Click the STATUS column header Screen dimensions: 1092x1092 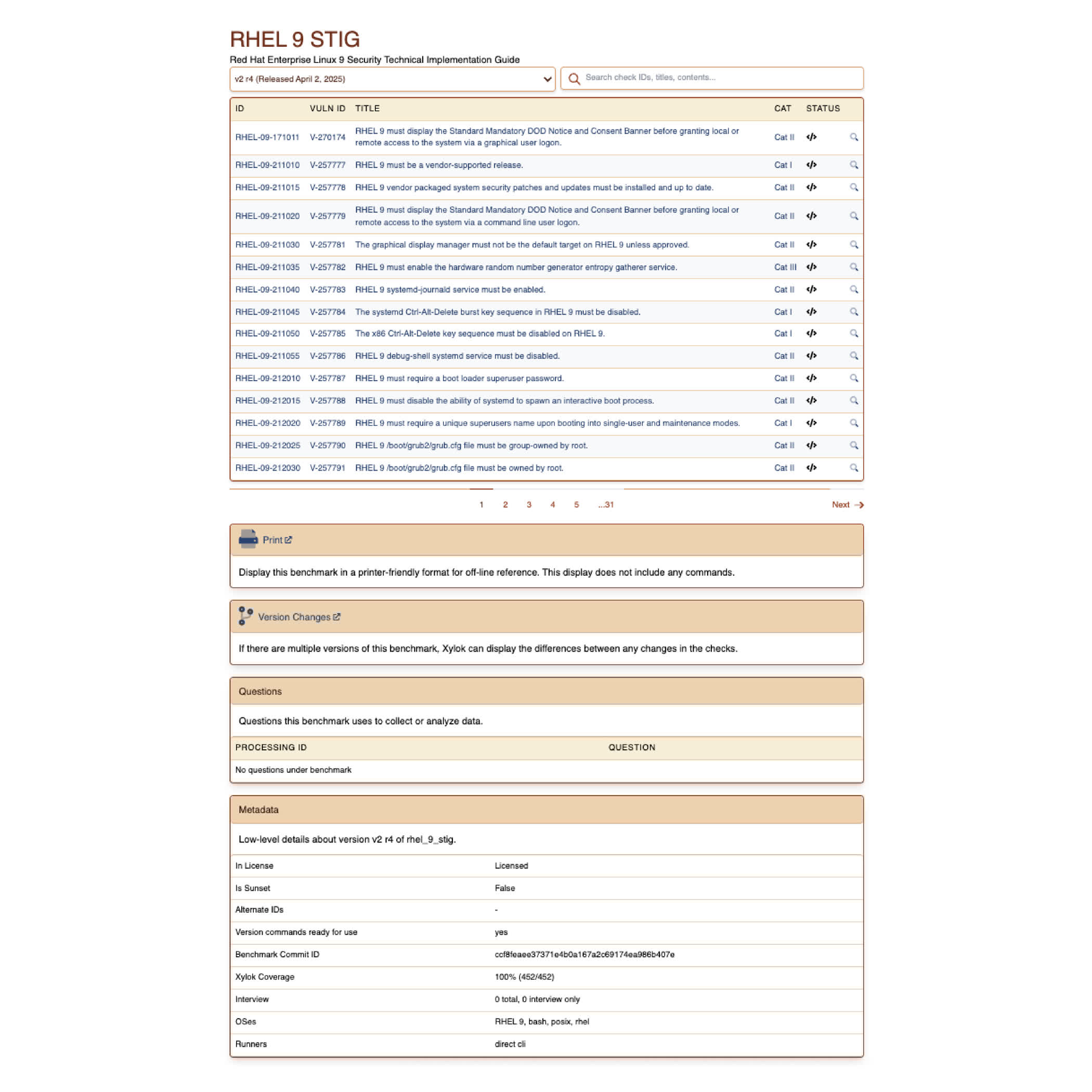pyautogui.click(x=823, y=109)
